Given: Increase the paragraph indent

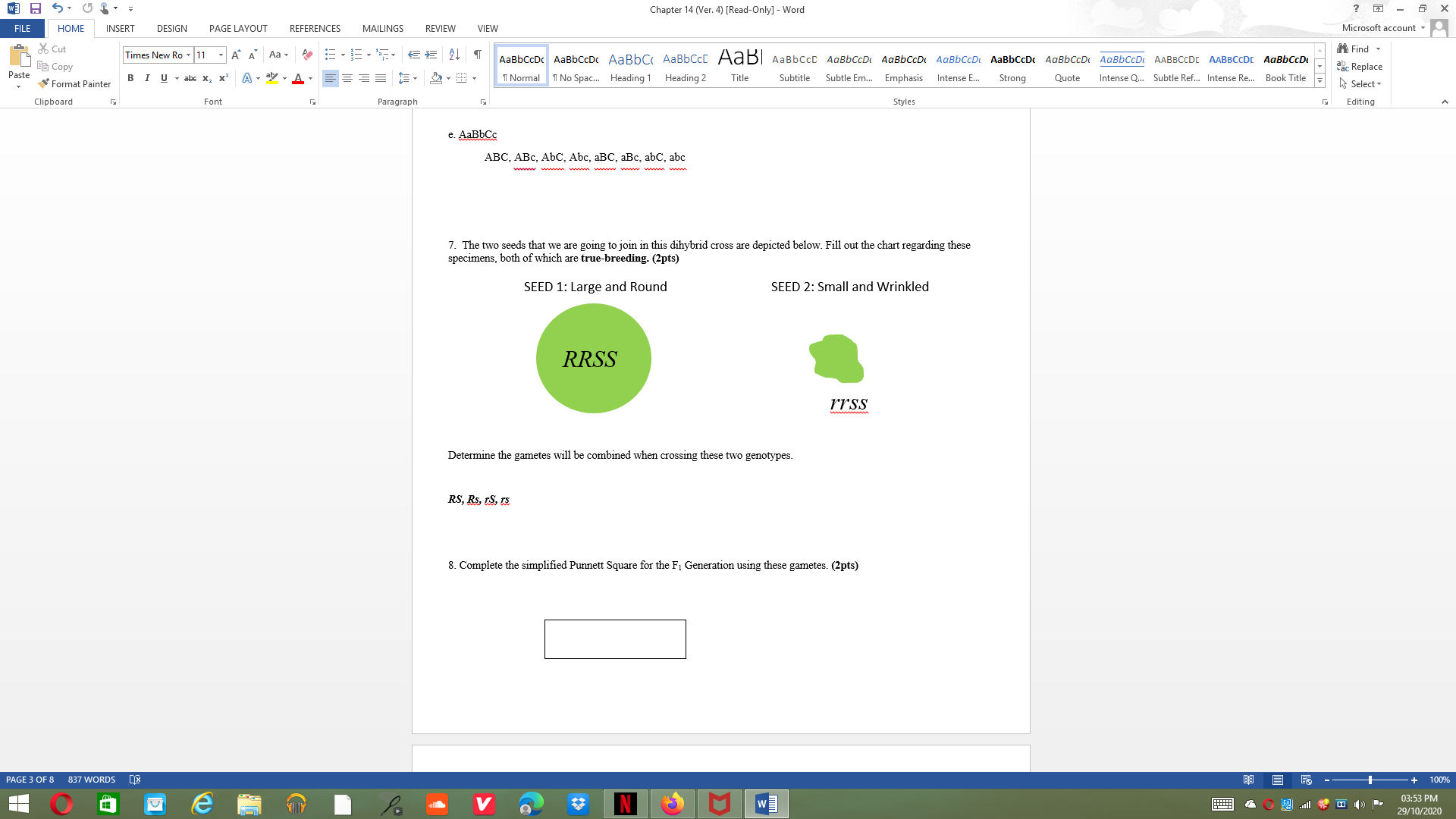Looking at the screenshot, I should [431, 55].
